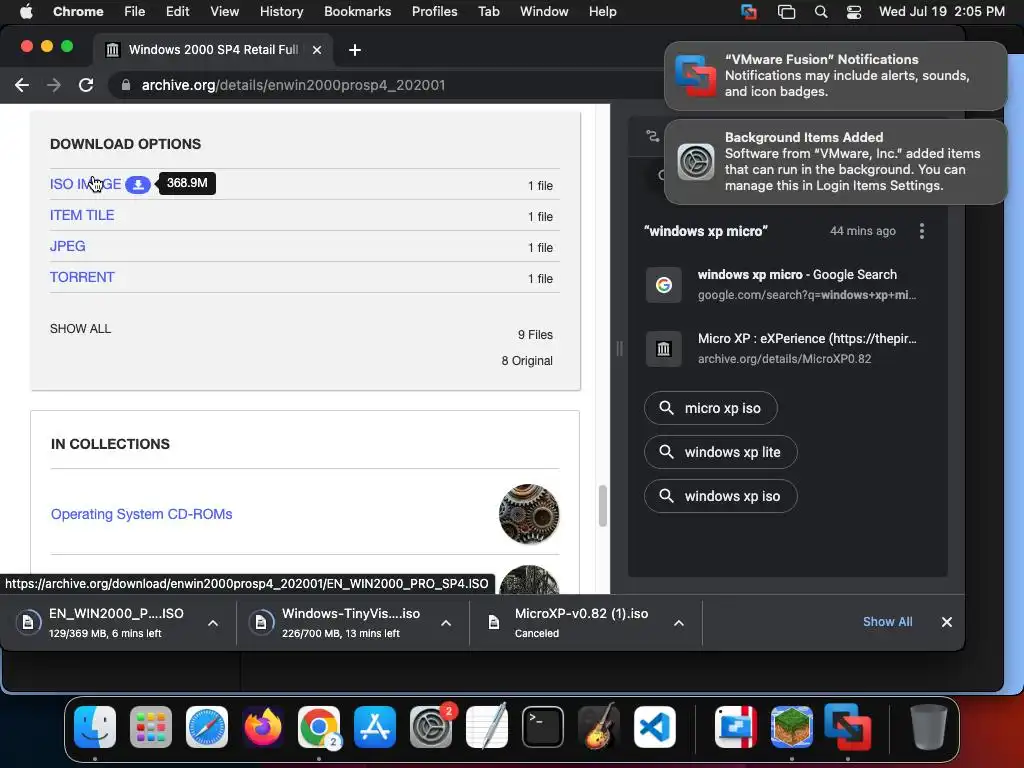The width and height of the screenshot is (1024, 768).
Task: Expand options for EN_WIN2000 download
Action: 213,623
